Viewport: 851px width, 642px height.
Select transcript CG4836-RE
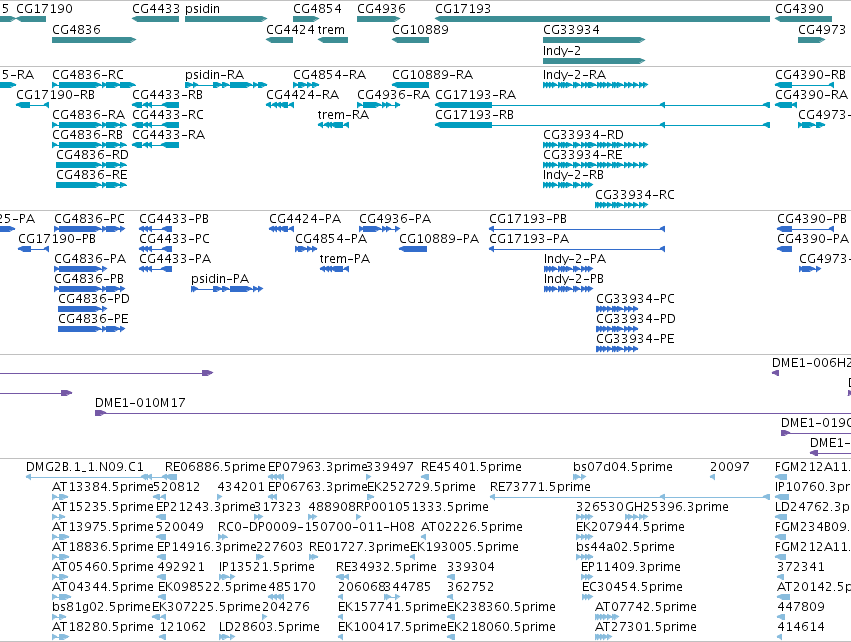(92, 175)
